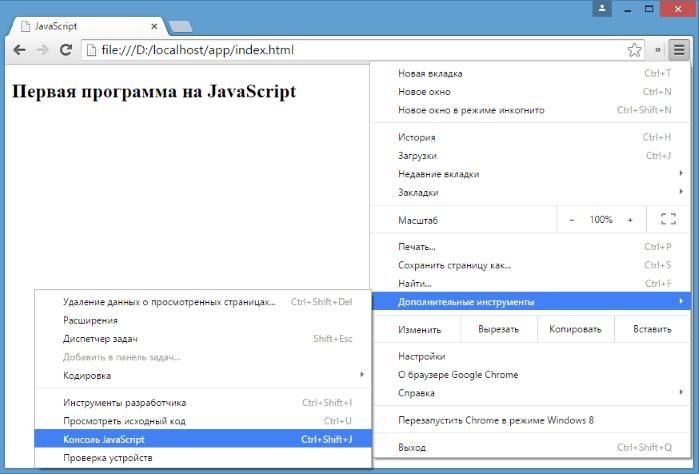Open 'Загрузки' menu entry
Screen dimensions: 699x474
tap(530, 156)
